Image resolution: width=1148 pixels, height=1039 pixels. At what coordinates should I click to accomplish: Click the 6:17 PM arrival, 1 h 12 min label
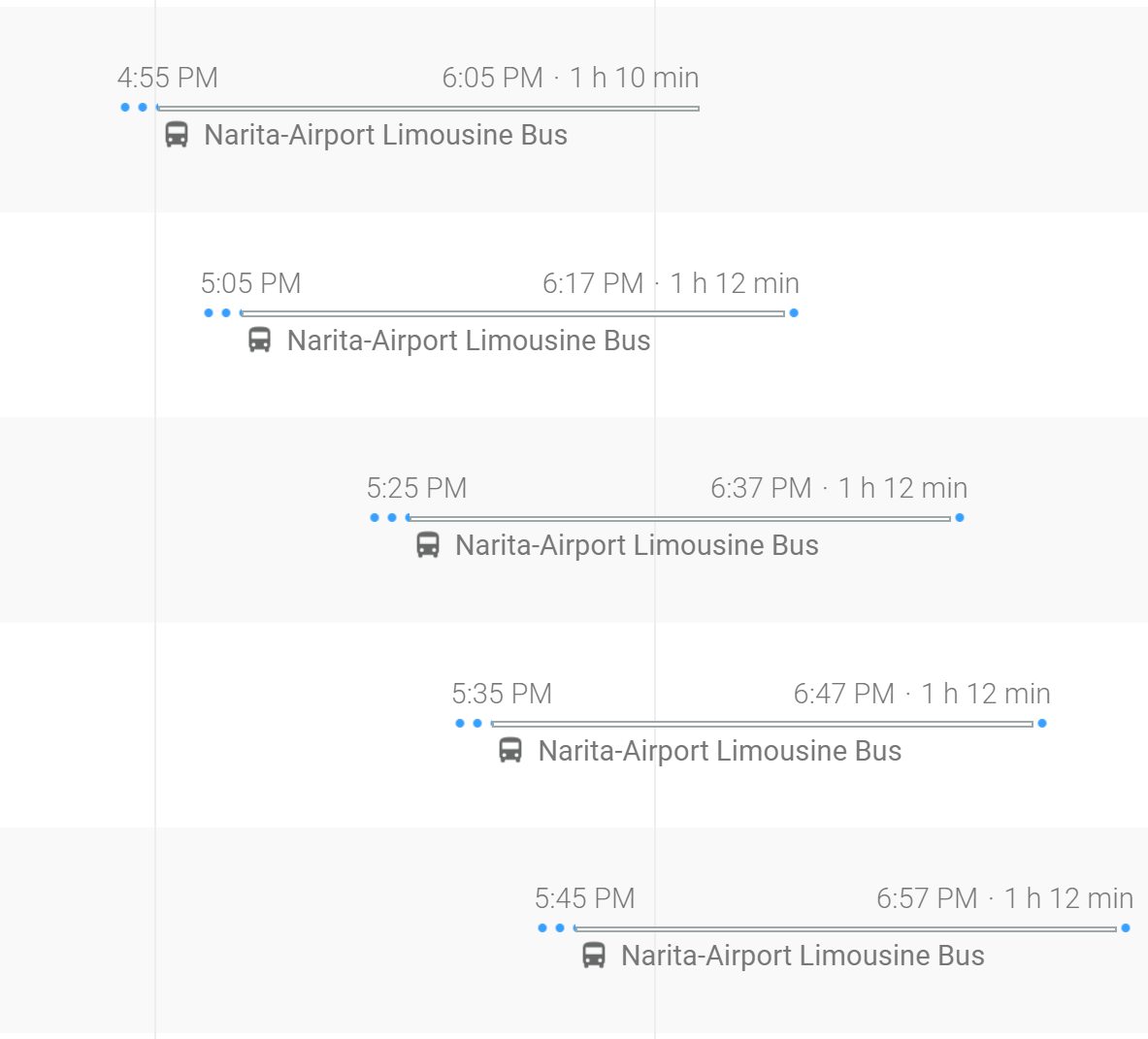[671, 283]
